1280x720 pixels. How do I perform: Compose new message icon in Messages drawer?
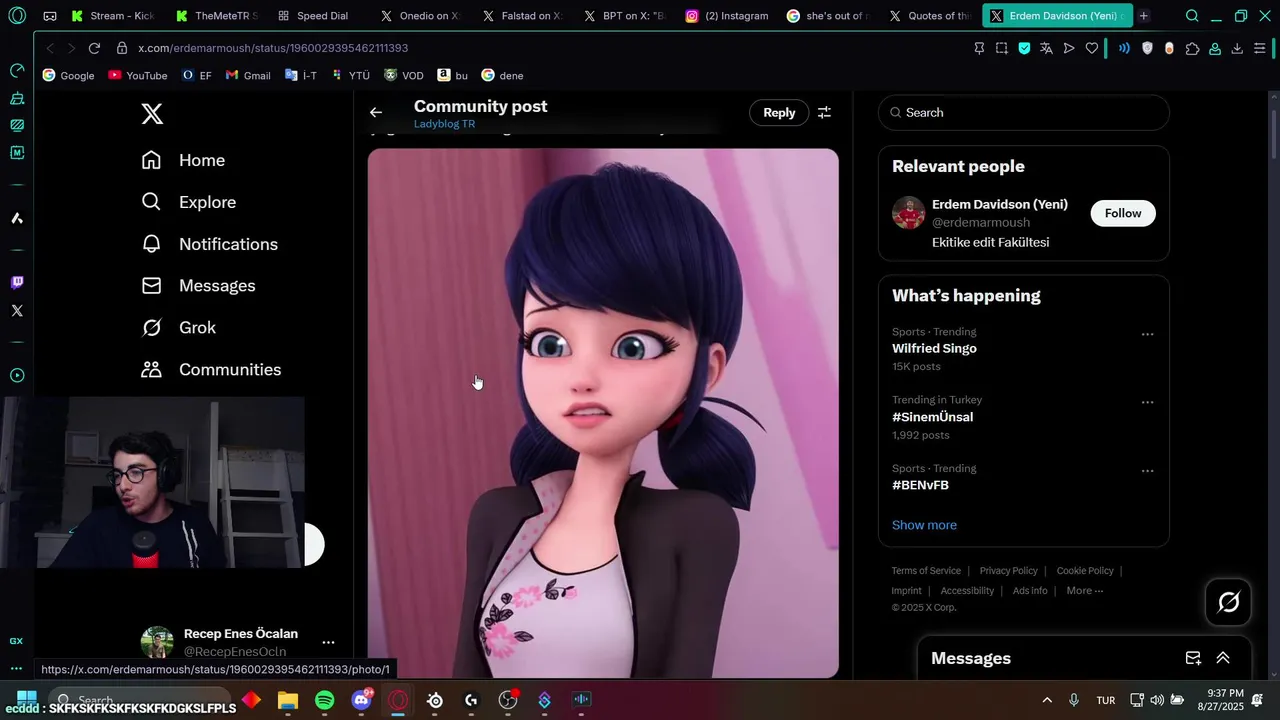1193,658
